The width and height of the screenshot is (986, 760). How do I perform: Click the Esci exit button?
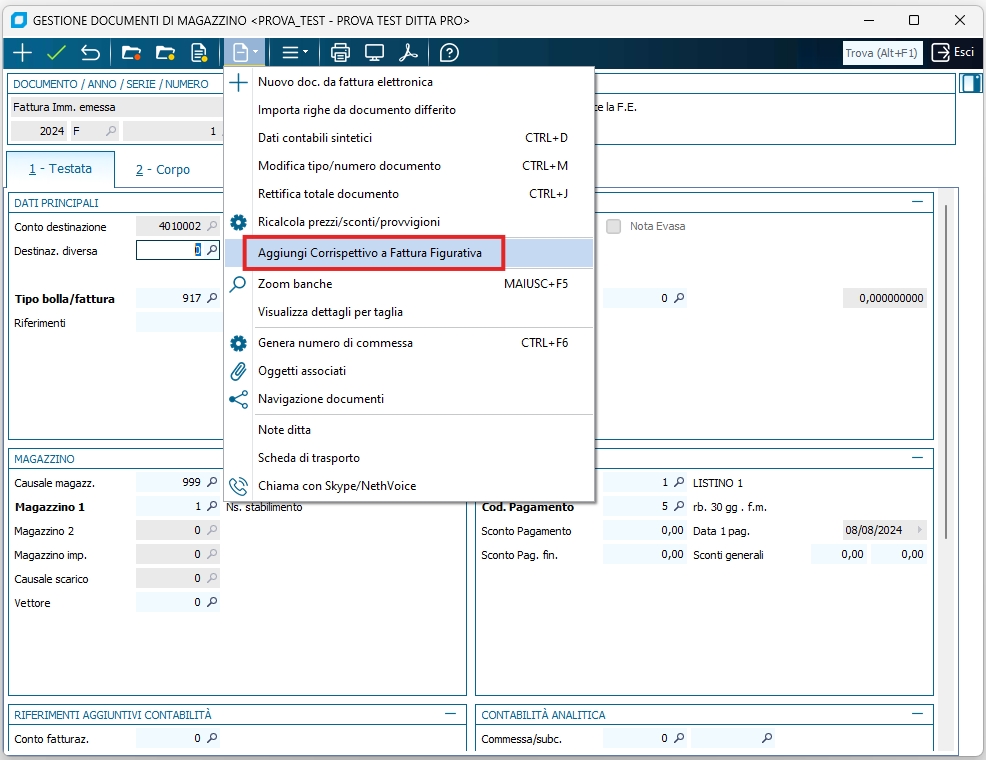tap(952, 53)
